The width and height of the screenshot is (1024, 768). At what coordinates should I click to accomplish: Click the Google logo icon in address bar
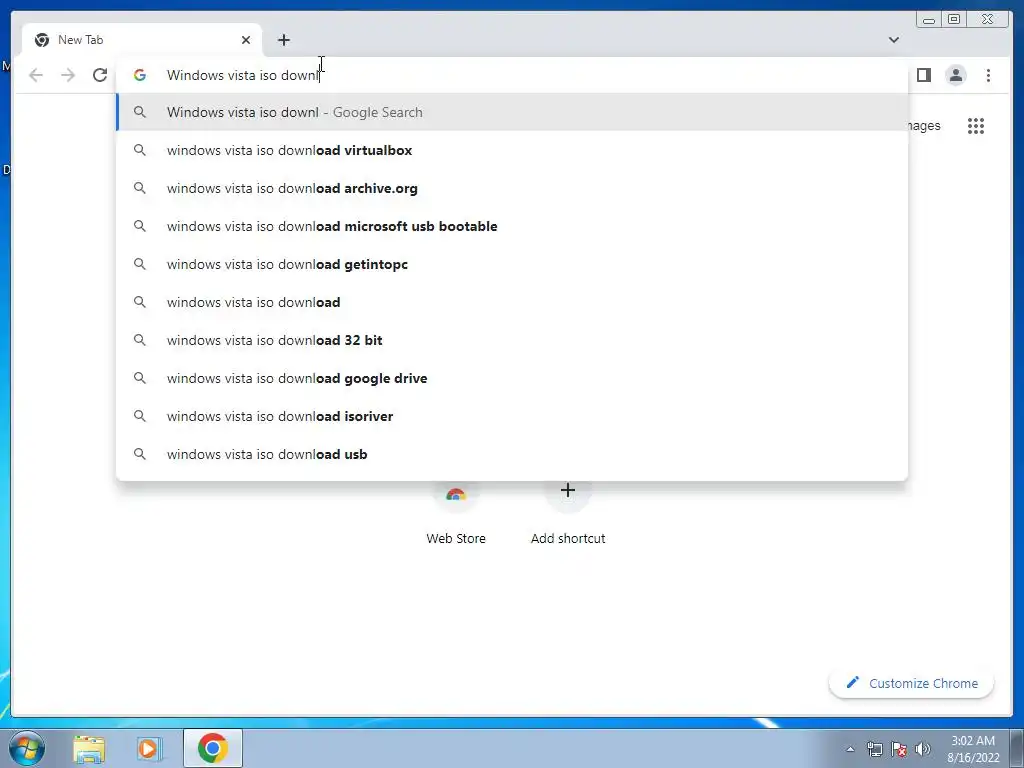[x=140, y=75]
